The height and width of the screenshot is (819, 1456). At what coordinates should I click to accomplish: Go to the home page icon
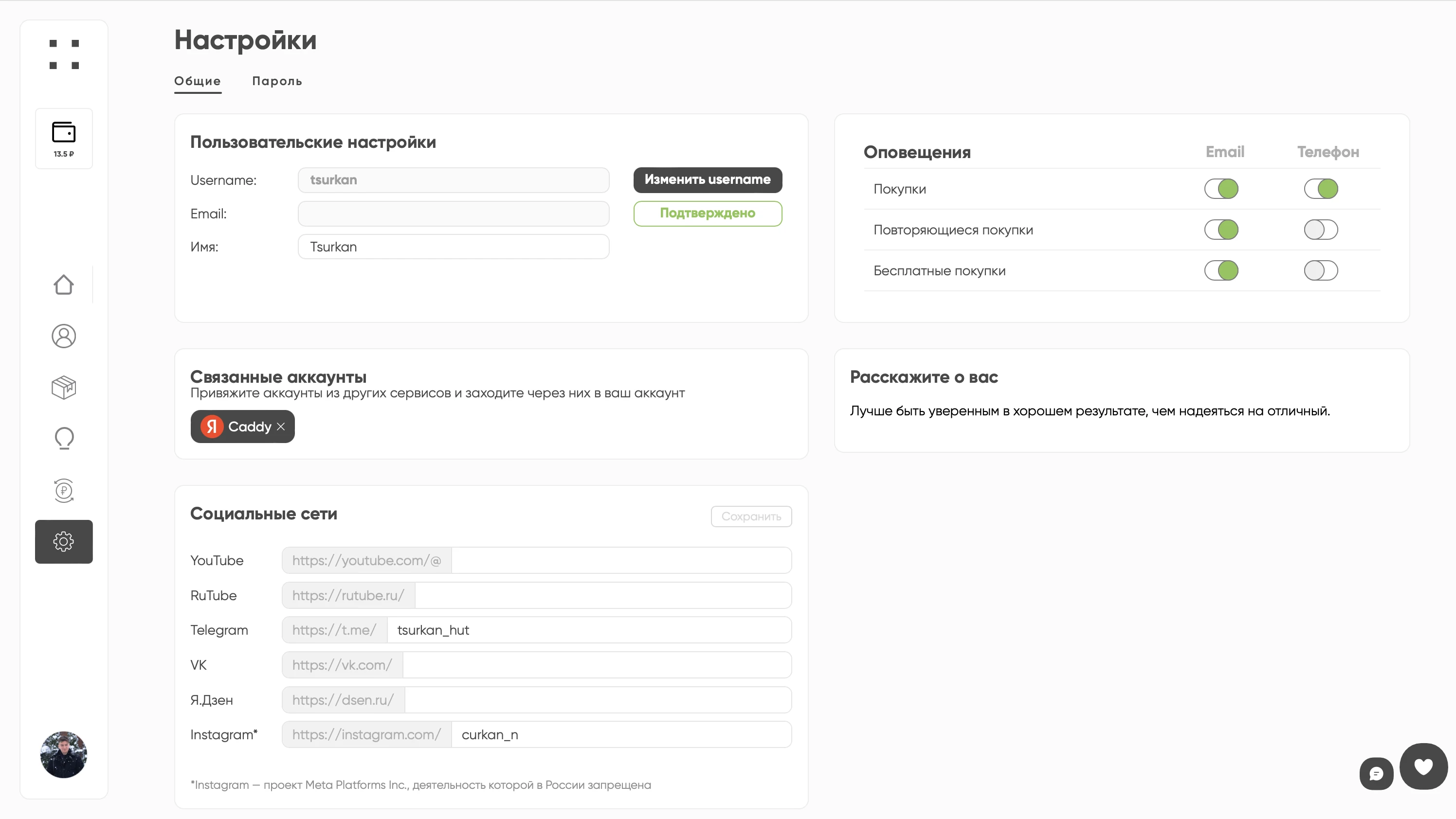[x=64, y=285]
